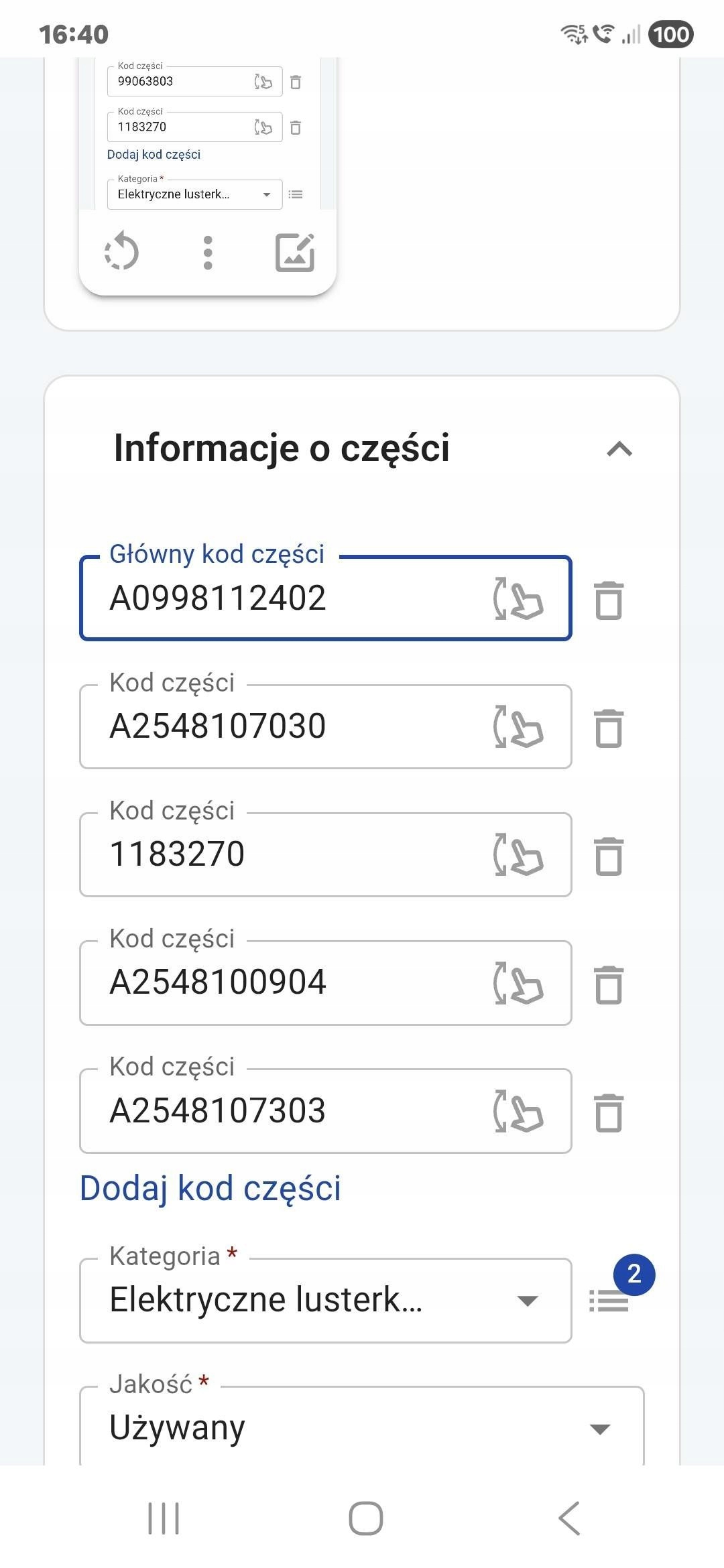Open the Kategoria dropdown
Viewport: 724px width, 1568px height.
(x=325, y=1301)
